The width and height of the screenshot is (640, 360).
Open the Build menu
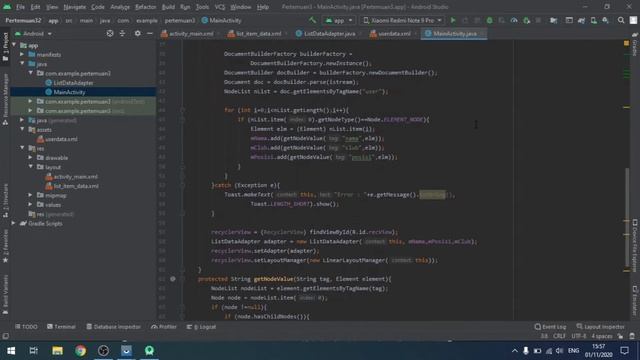tap(168, 7)
